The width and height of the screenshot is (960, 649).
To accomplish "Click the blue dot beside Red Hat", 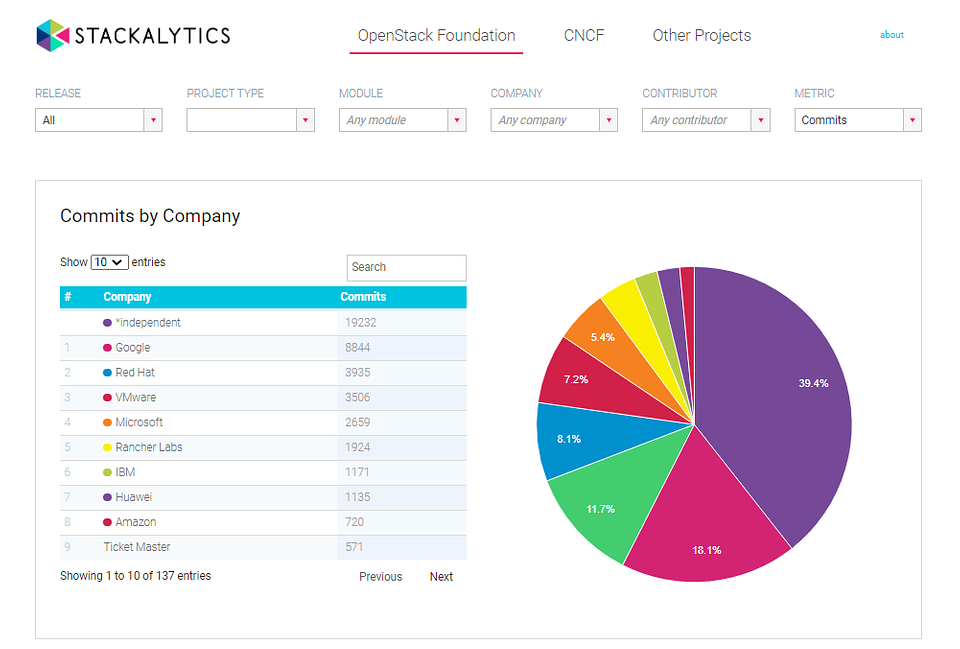I will [107, 373].
